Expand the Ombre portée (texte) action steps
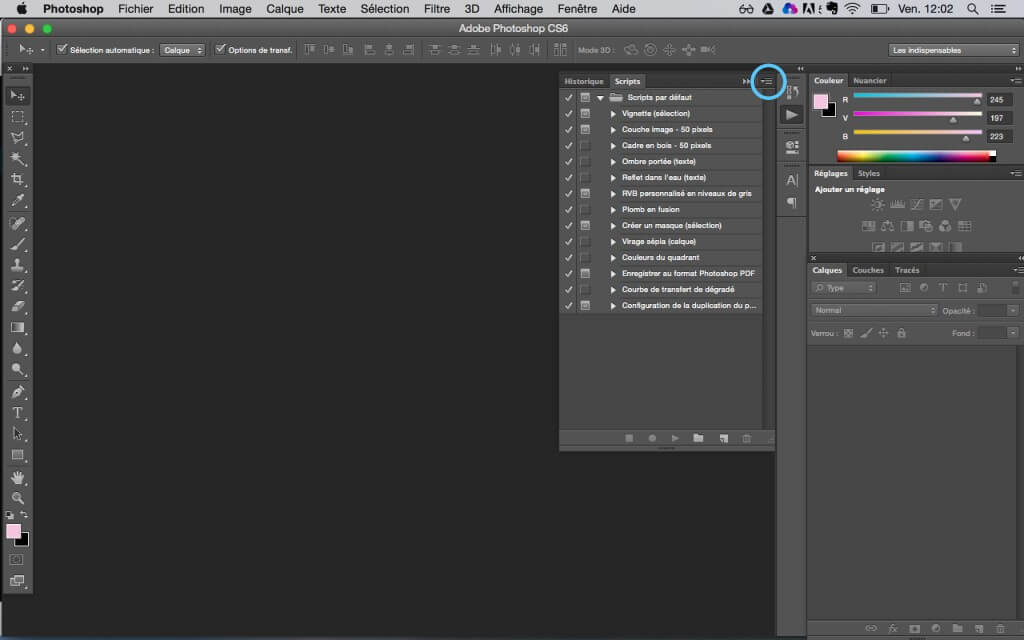Viewport: 1024px width, 640px height. (612, 161)
